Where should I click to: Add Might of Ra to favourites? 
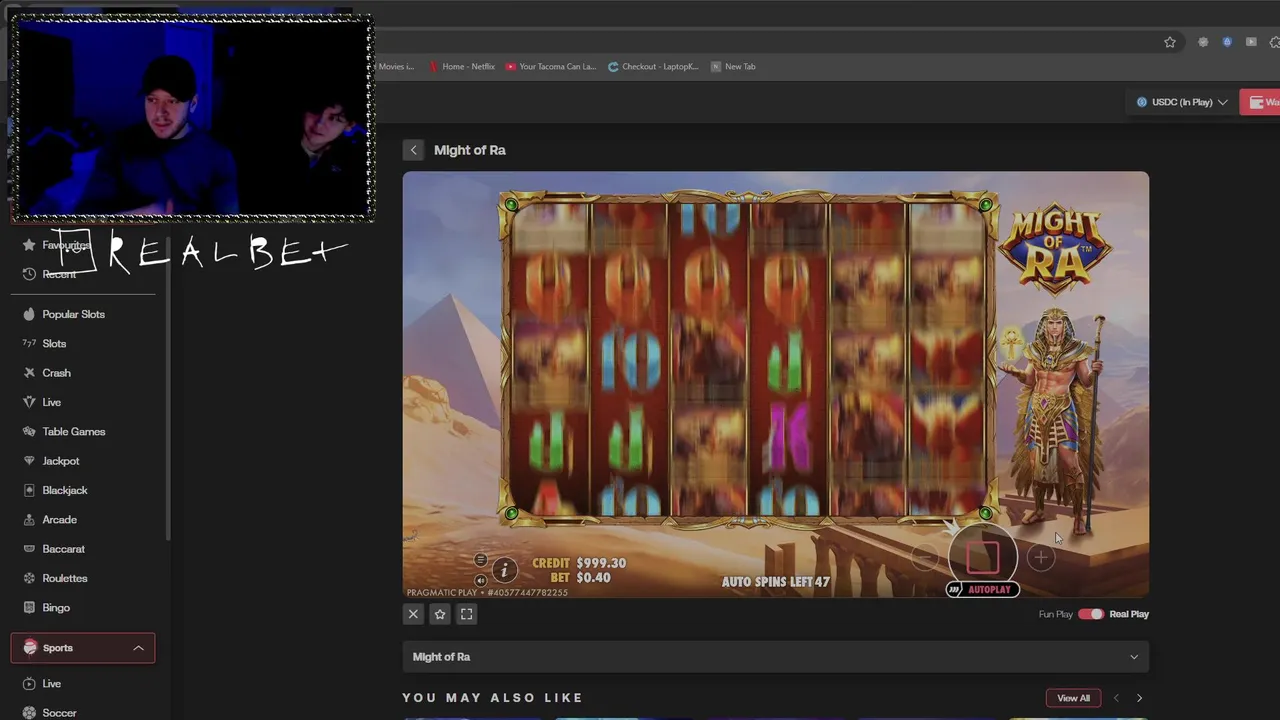tap(440, 614)
